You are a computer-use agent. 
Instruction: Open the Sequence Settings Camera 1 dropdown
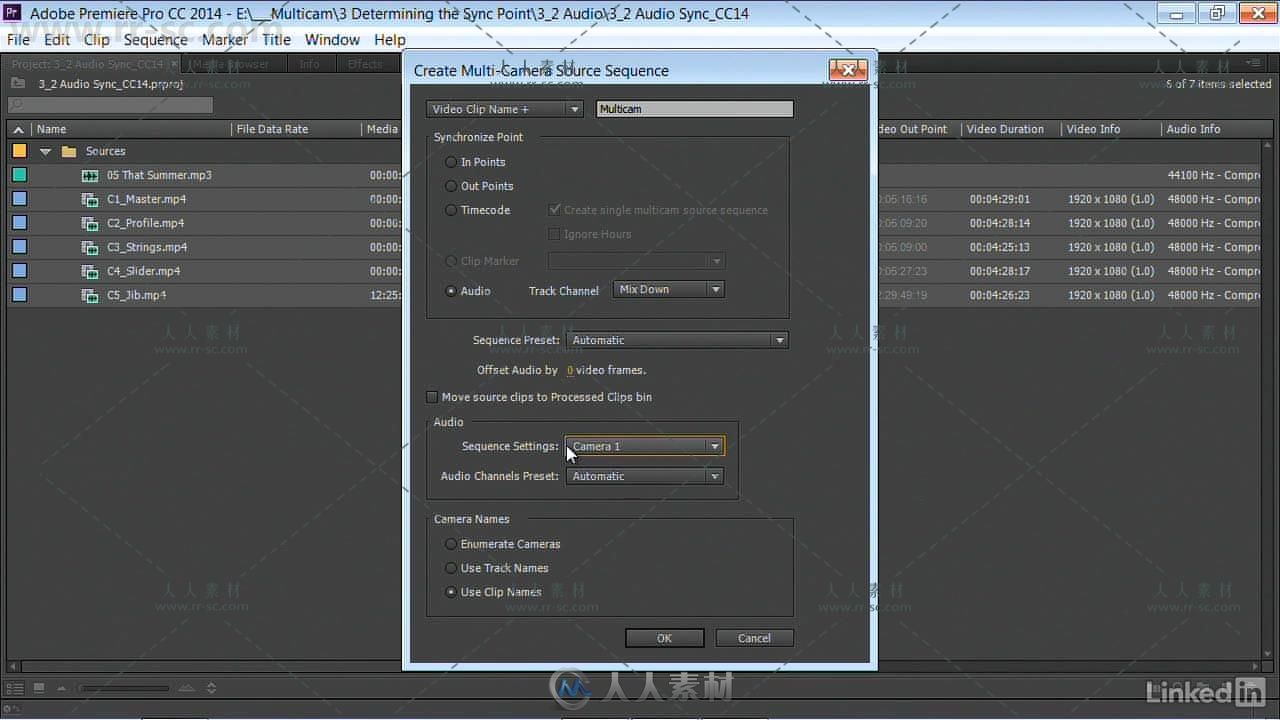click(x=645, y=446)
